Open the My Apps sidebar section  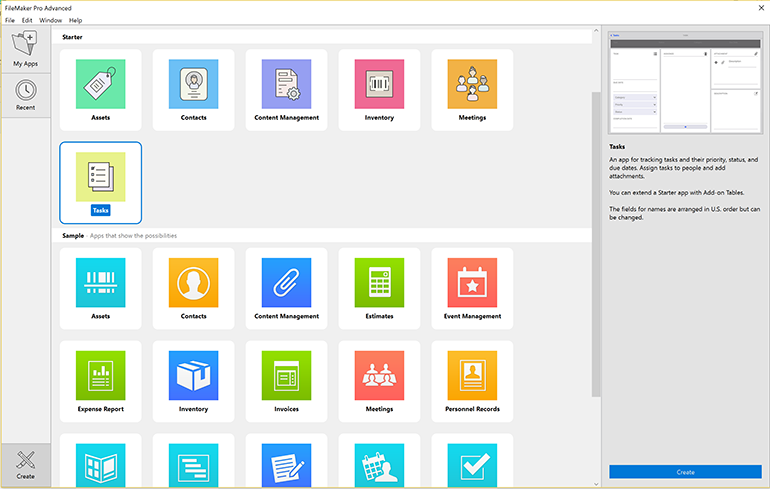coord(26,49)
